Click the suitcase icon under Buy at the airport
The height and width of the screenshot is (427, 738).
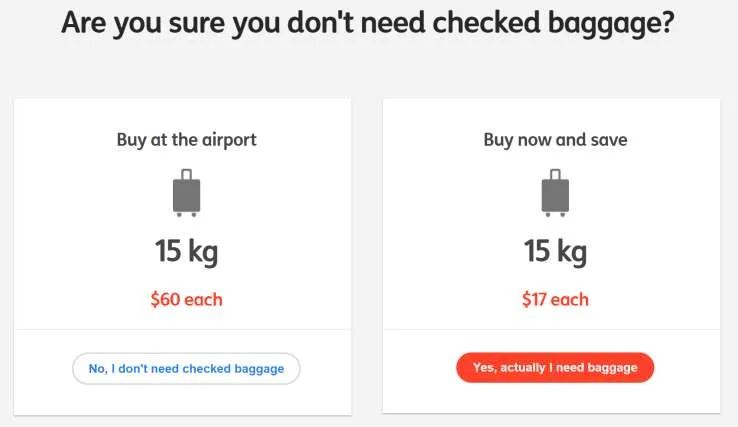pyautogui.click(x=187, y=195)
